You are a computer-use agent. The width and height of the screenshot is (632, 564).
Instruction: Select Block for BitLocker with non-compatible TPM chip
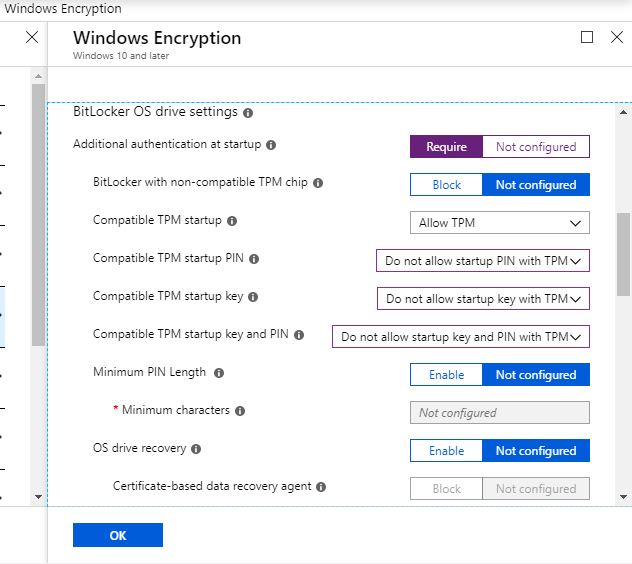coord(446,185)
